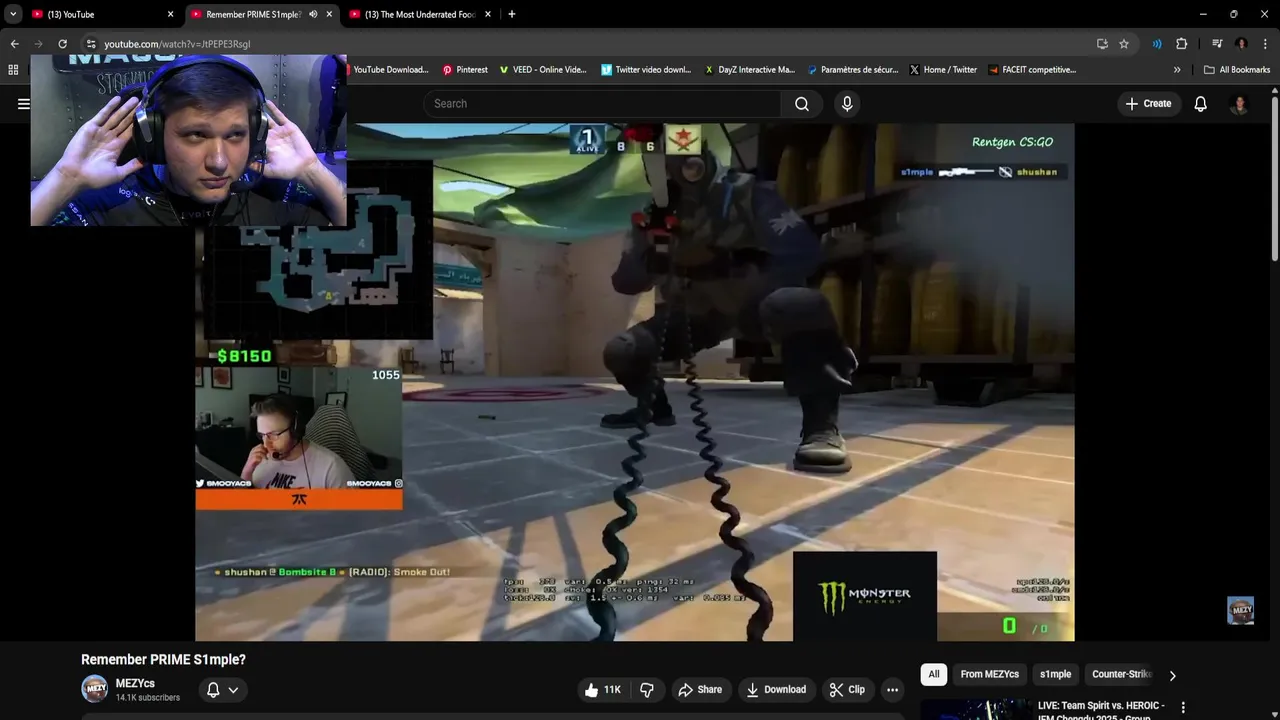Click the Create button
This screenshot has height=720, width=1280.
click(1148, 104)
